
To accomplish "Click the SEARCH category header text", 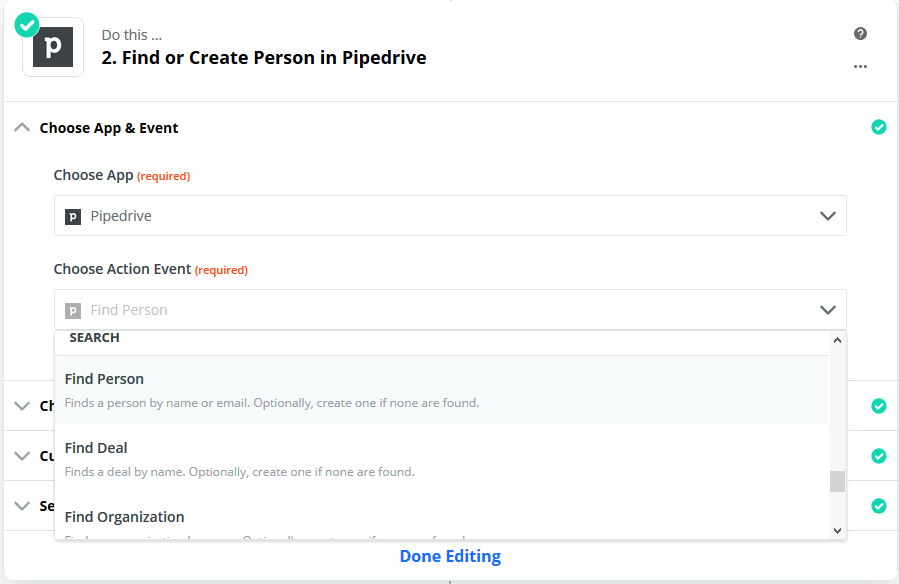I will coord(95,338).
